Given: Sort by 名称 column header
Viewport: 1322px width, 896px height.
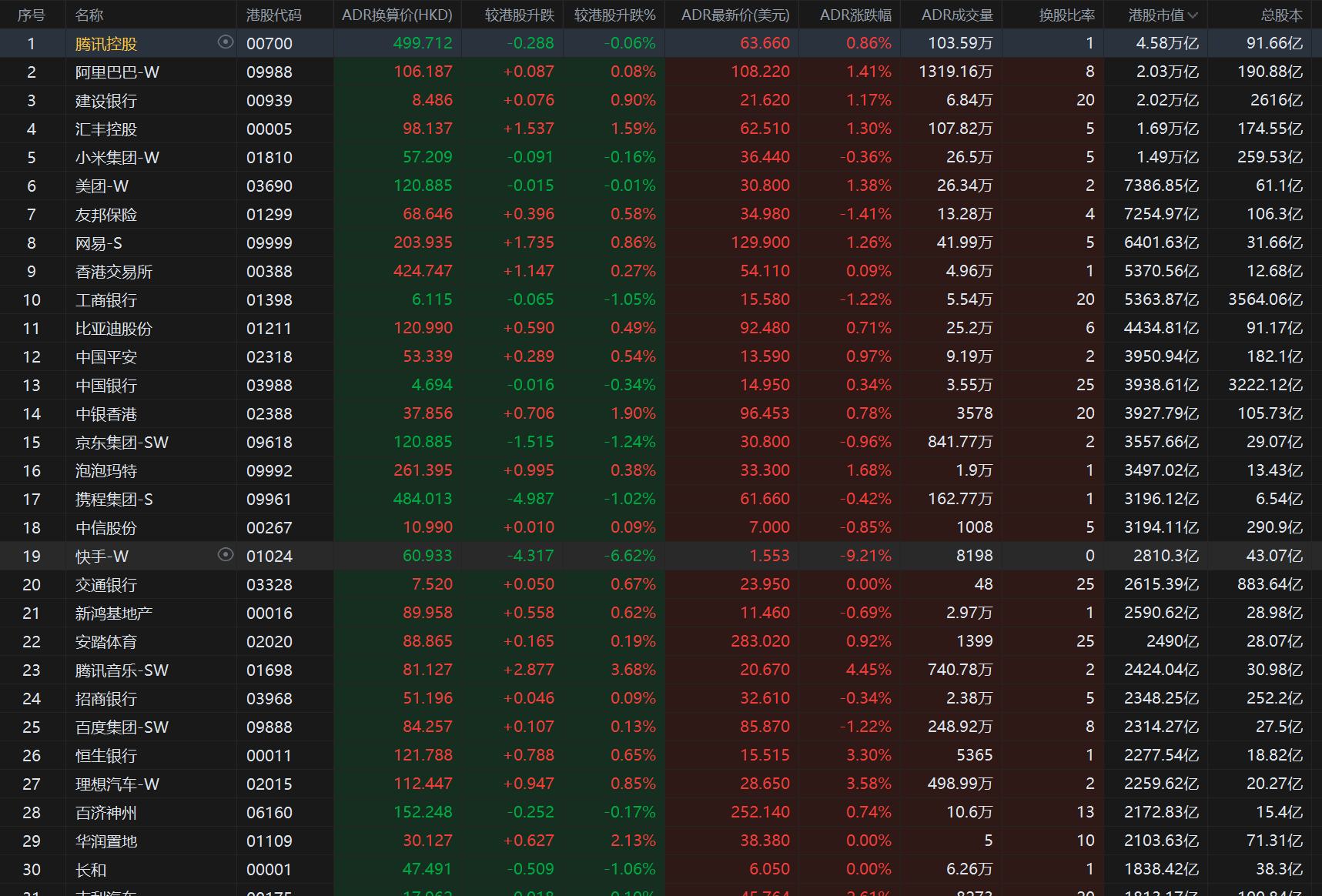Looking at the screenshot, I should coord(89,15).
